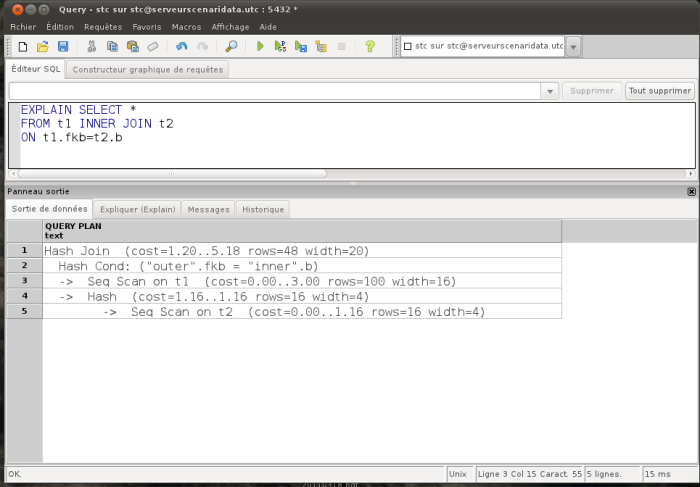Click Execute pgScript icon
The image size is (700, 487).
coord(280,46)
